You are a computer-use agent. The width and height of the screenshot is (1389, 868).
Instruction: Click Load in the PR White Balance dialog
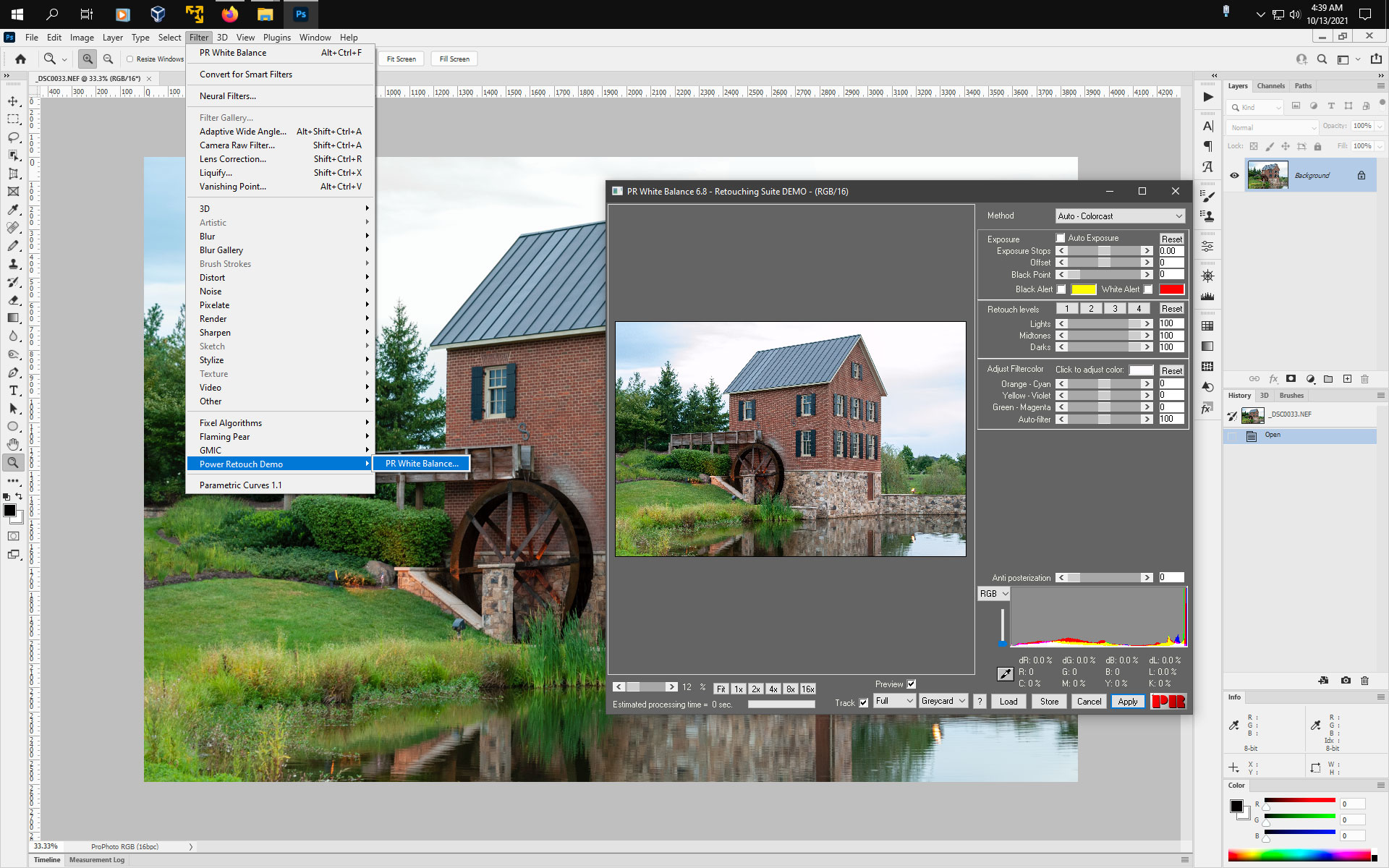coord(1008,701)
